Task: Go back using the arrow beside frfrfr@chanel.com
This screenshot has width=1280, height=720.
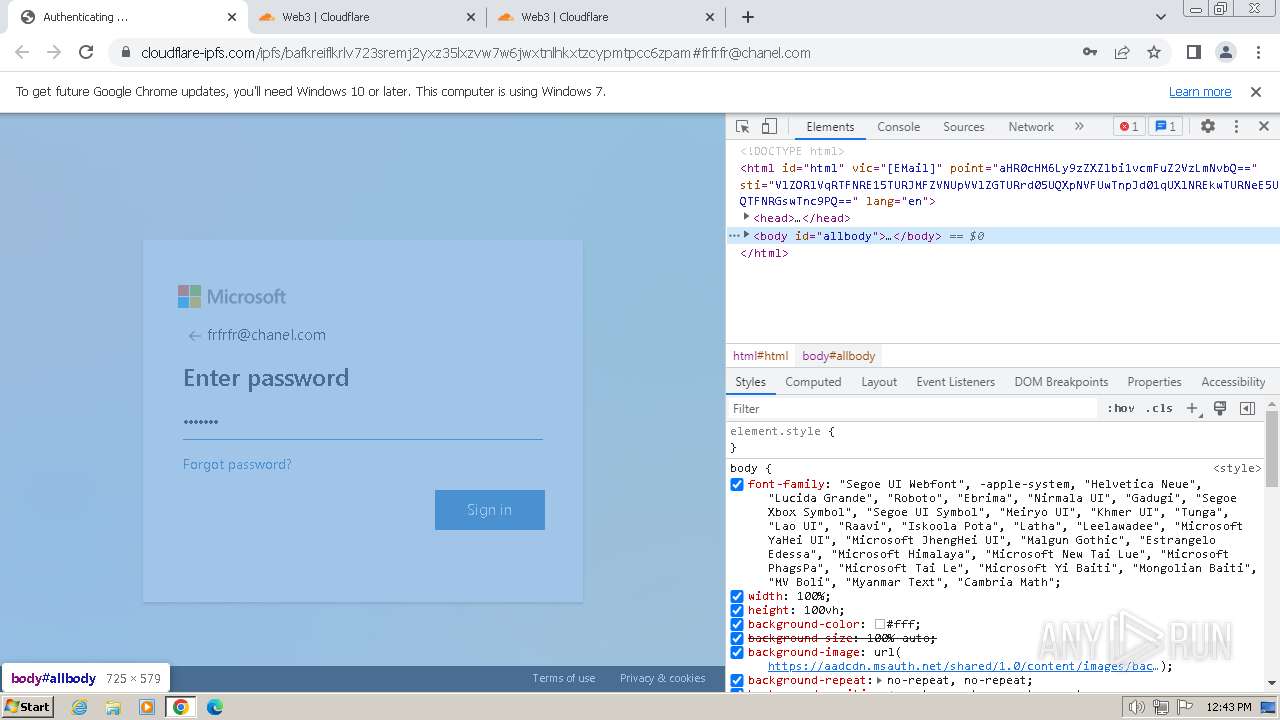Action: point(194,336)
